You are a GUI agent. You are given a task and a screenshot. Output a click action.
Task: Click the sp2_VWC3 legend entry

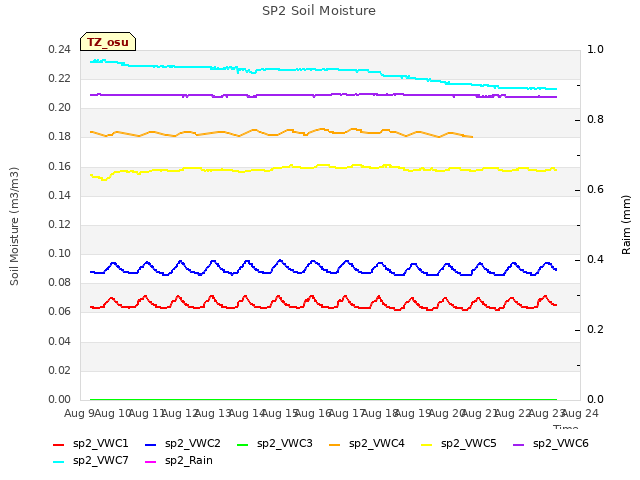coord(275,444)
